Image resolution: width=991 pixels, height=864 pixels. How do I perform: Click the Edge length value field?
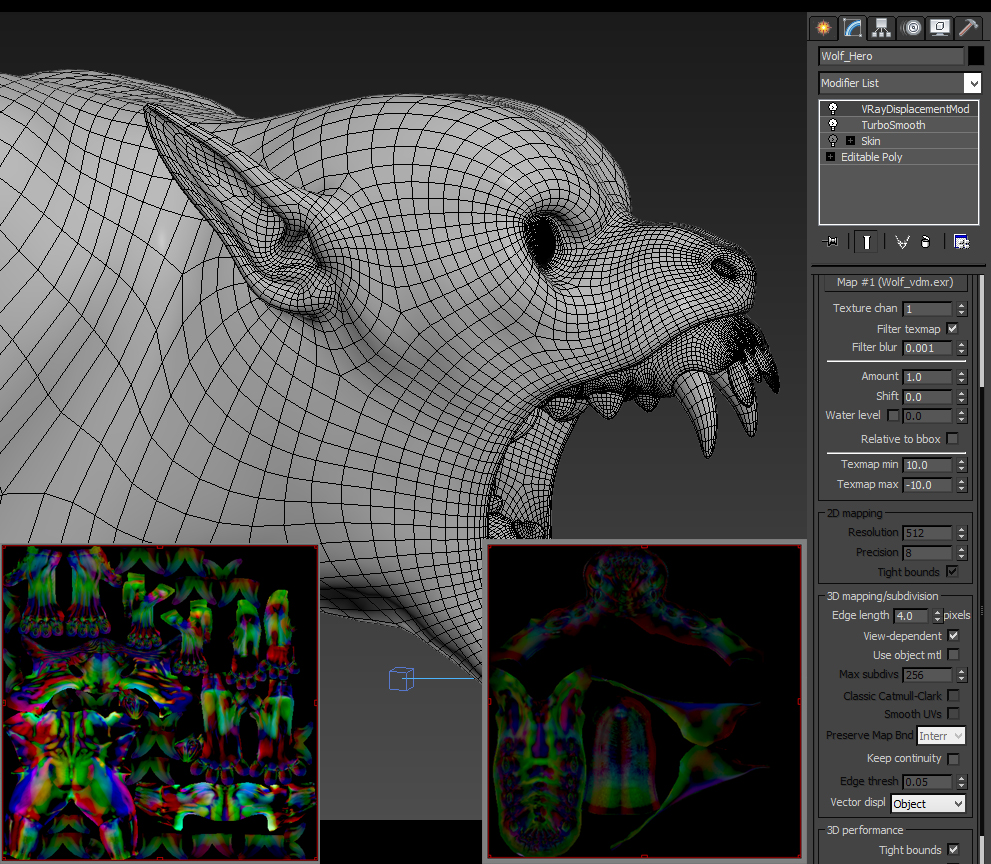point(911,616)
